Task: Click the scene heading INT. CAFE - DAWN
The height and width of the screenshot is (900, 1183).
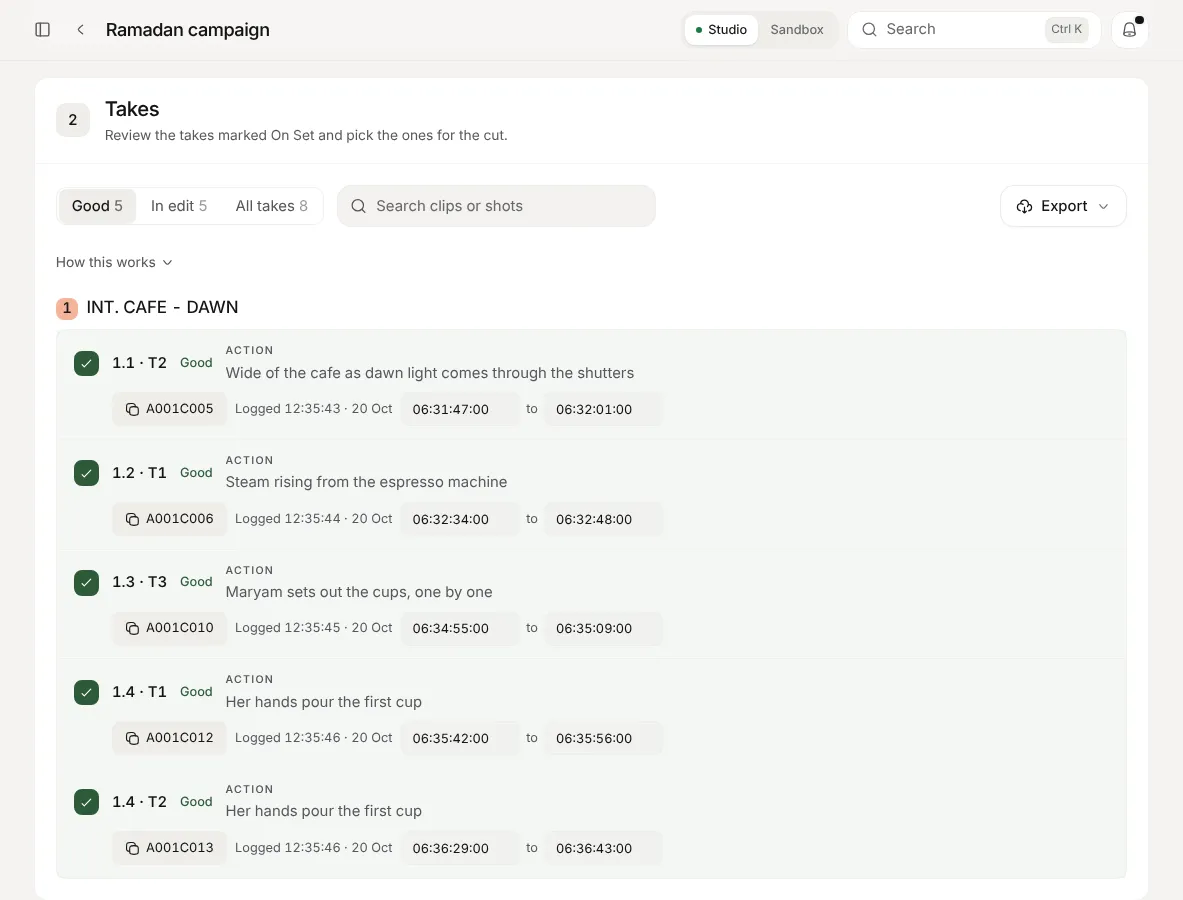Action: point(162,307)
